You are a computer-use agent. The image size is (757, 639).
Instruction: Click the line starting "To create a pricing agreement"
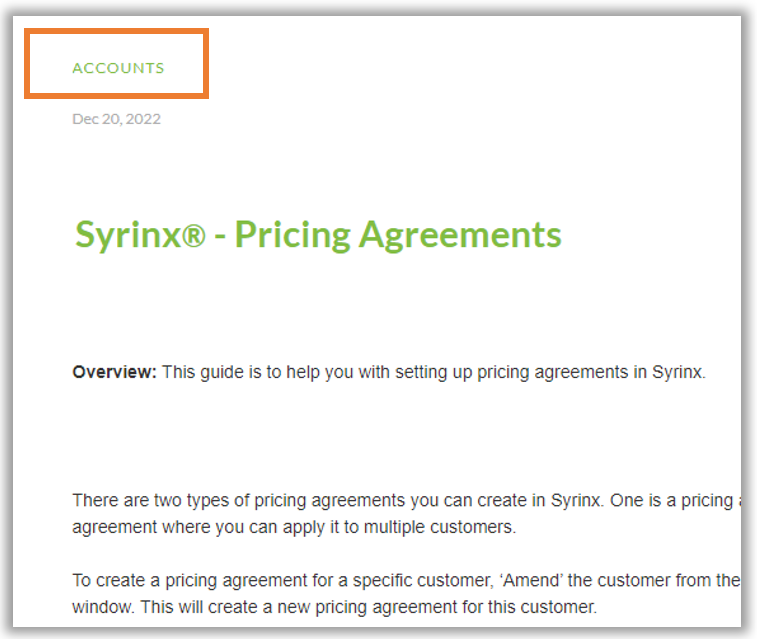(400, 580)
